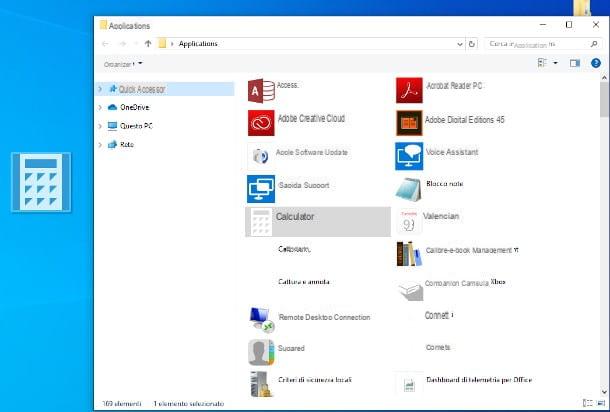Open the Acrobat Reader icon
Image resolution: width=610 pixels, height=412 pixels.
click(409, 90)
